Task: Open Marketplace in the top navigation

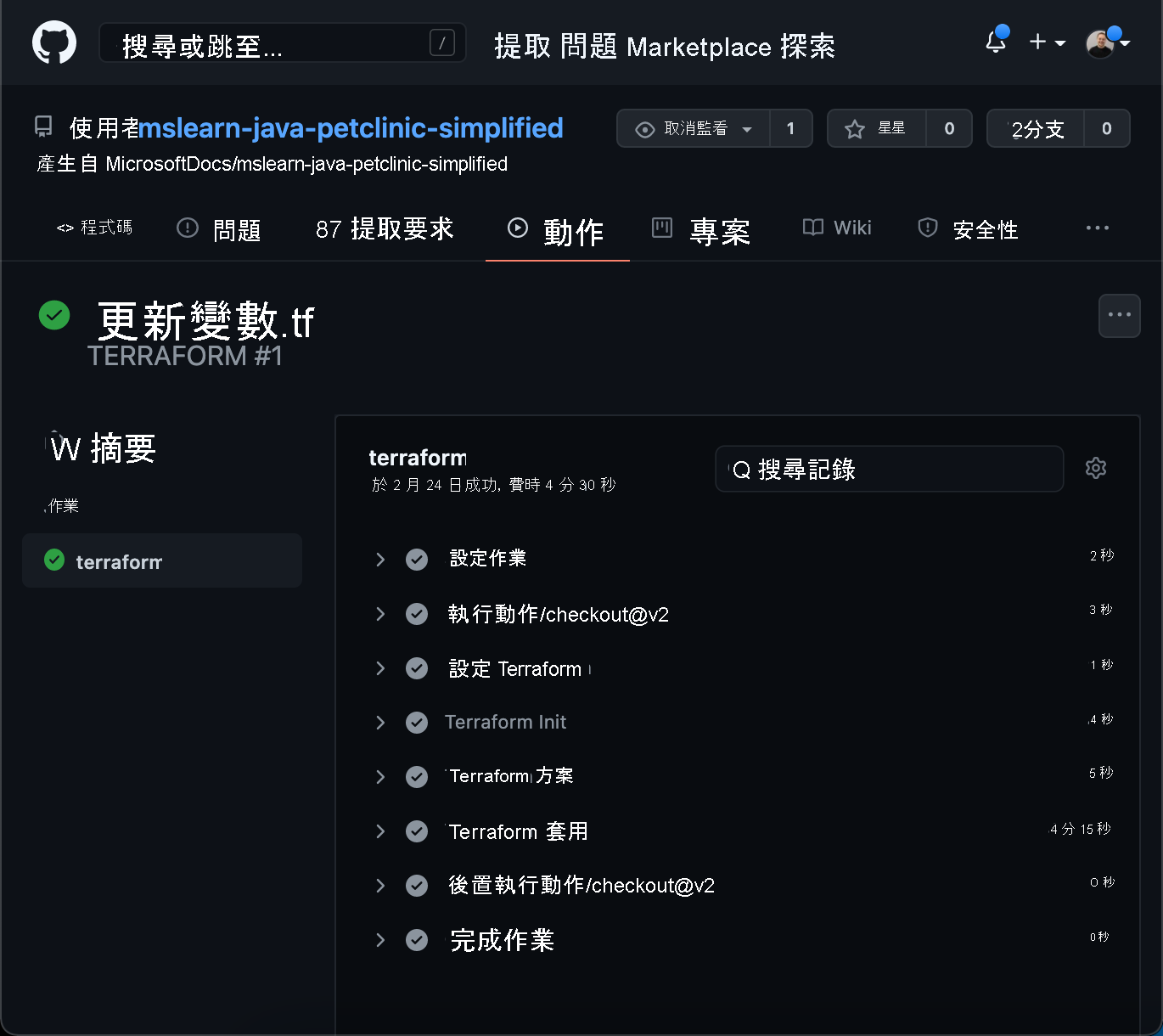Action: point(699,47)
